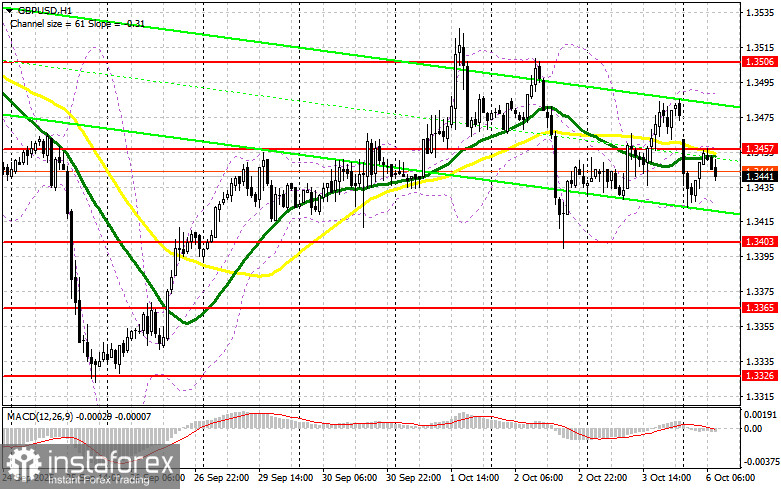Click the 2 Oct 06:00 time label
The height and width of the screenshot is (489, 781).
click(x=538, y=478)
